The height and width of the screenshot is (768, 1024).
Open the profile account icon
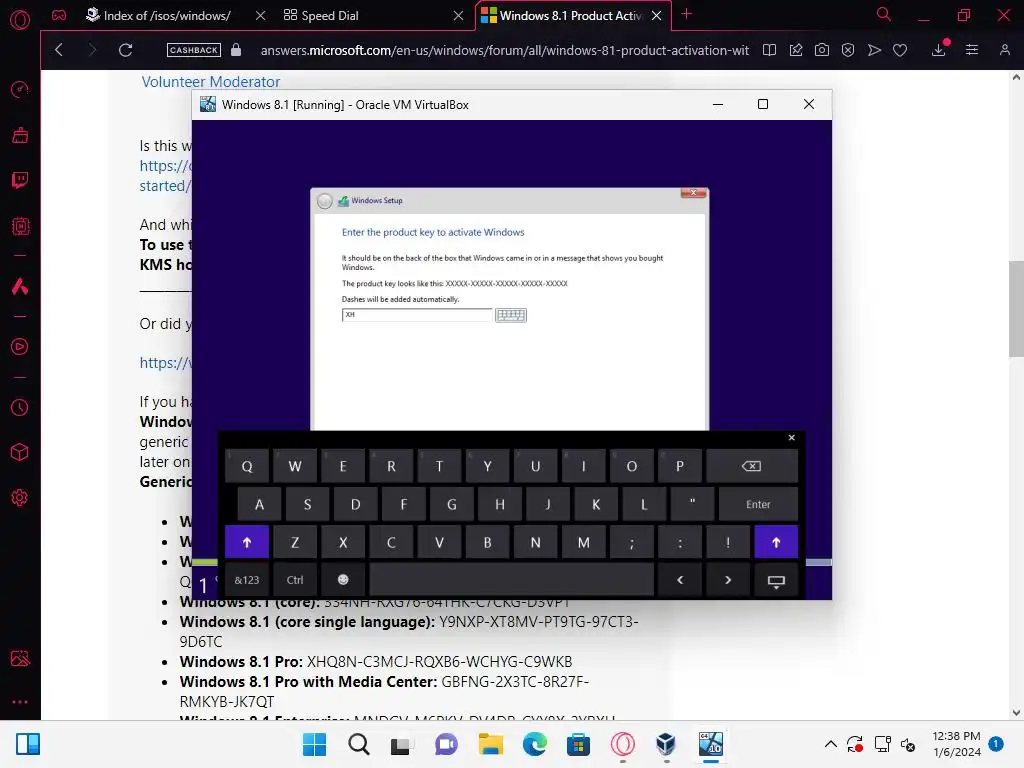(1004, 50)
